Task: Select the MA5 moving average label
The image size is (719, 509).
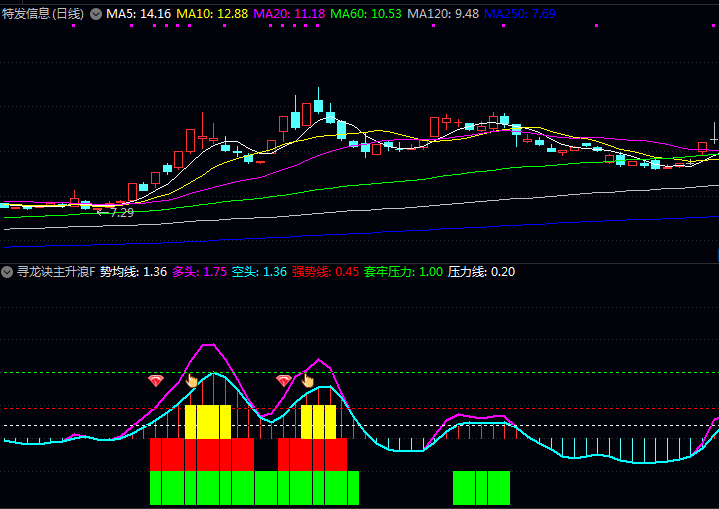Action: tap(138, 14)
